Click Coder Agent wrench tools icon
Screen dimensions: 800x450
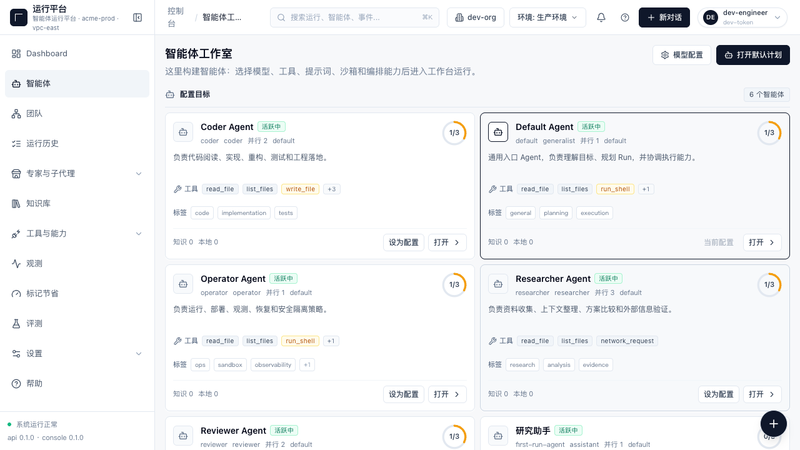point(178,189)
